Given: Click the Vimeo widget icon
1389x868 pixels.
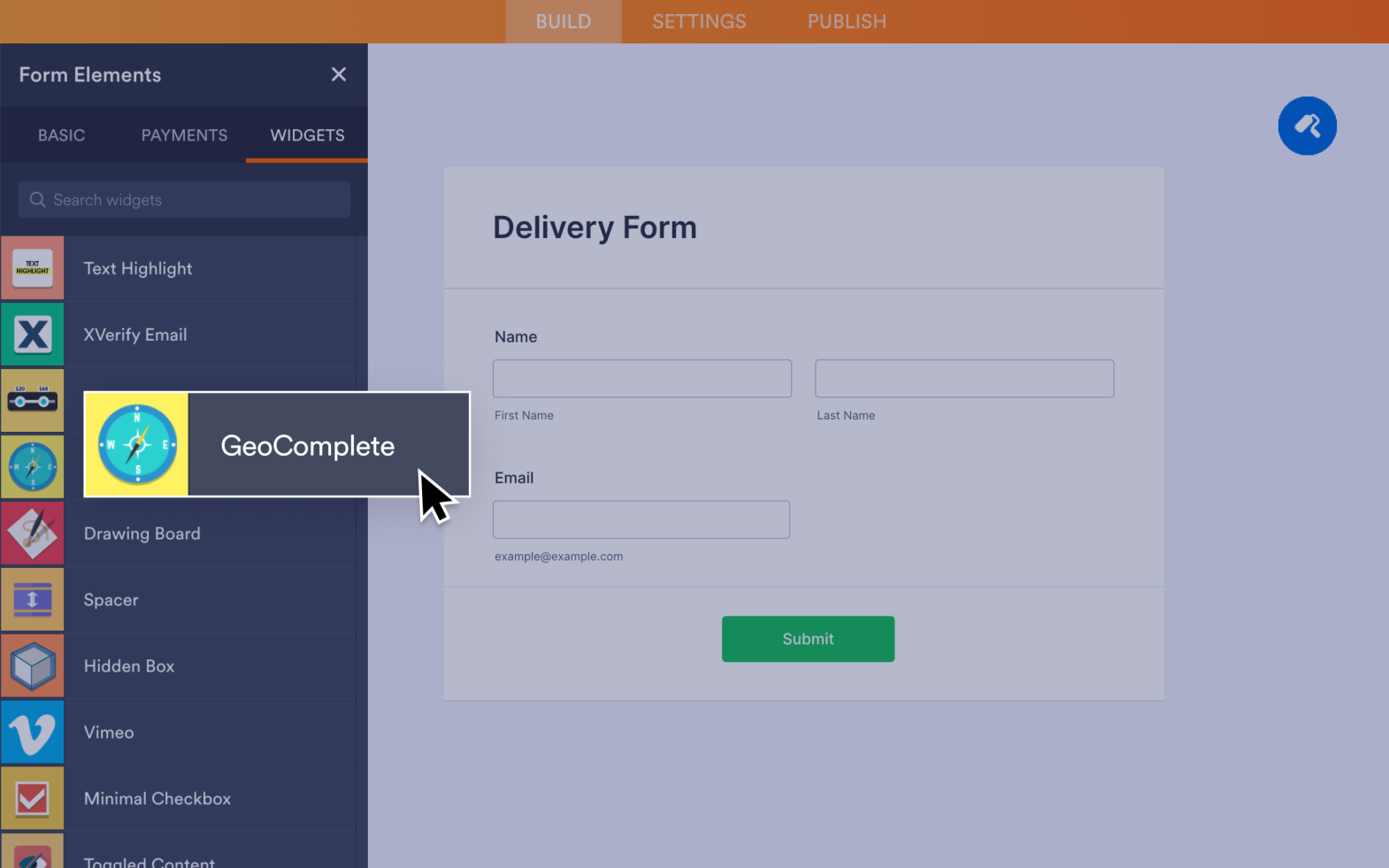Looking at the screenshot, I should coord(33,733).
